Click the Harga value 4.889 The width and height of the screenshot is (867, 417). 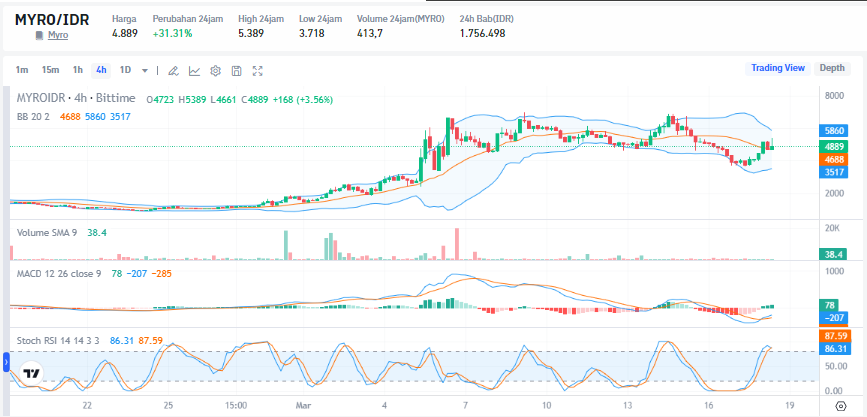pos(124,33)
